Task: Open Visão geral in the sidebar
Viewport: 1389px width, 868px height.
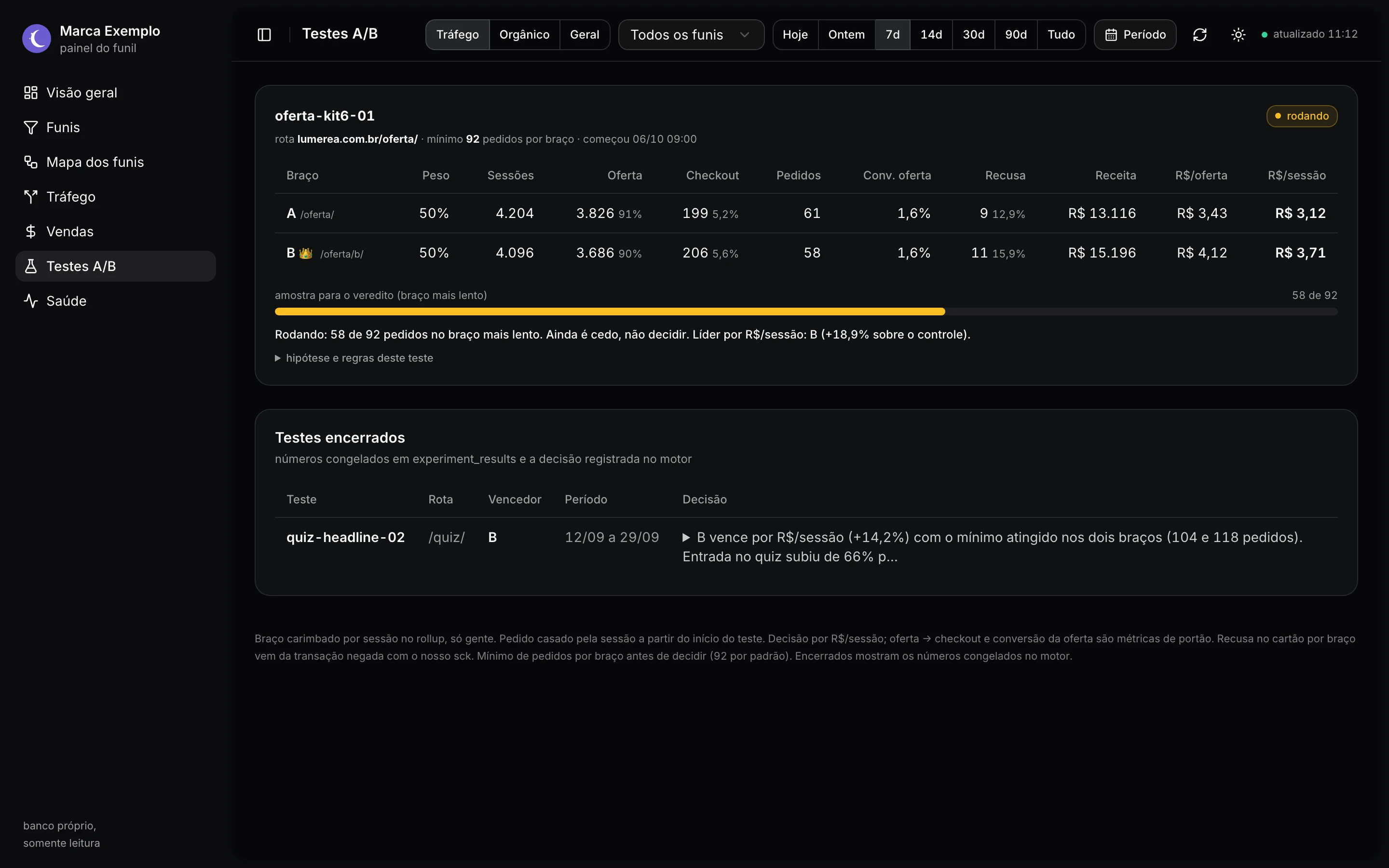Action: 115,93
